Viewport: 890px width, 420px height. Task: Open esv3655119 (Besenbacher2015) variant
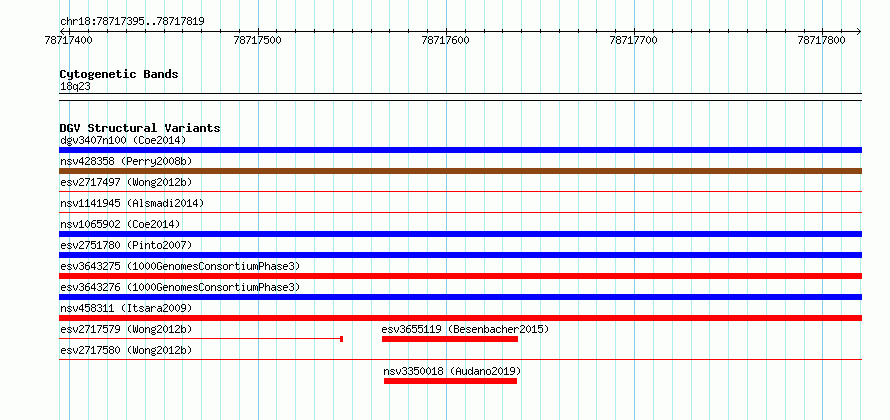click(x=465, y=329)
